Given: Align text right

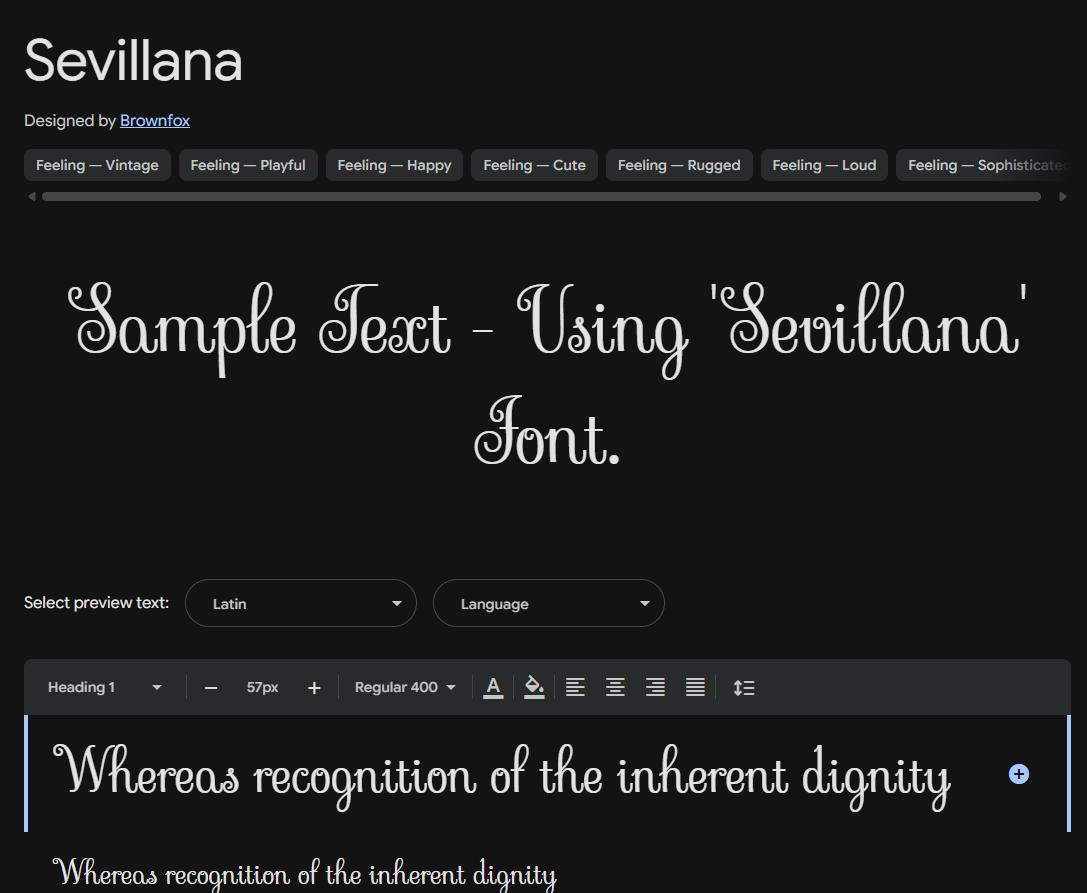Looking at the screenshot, I should coord(655,687).
